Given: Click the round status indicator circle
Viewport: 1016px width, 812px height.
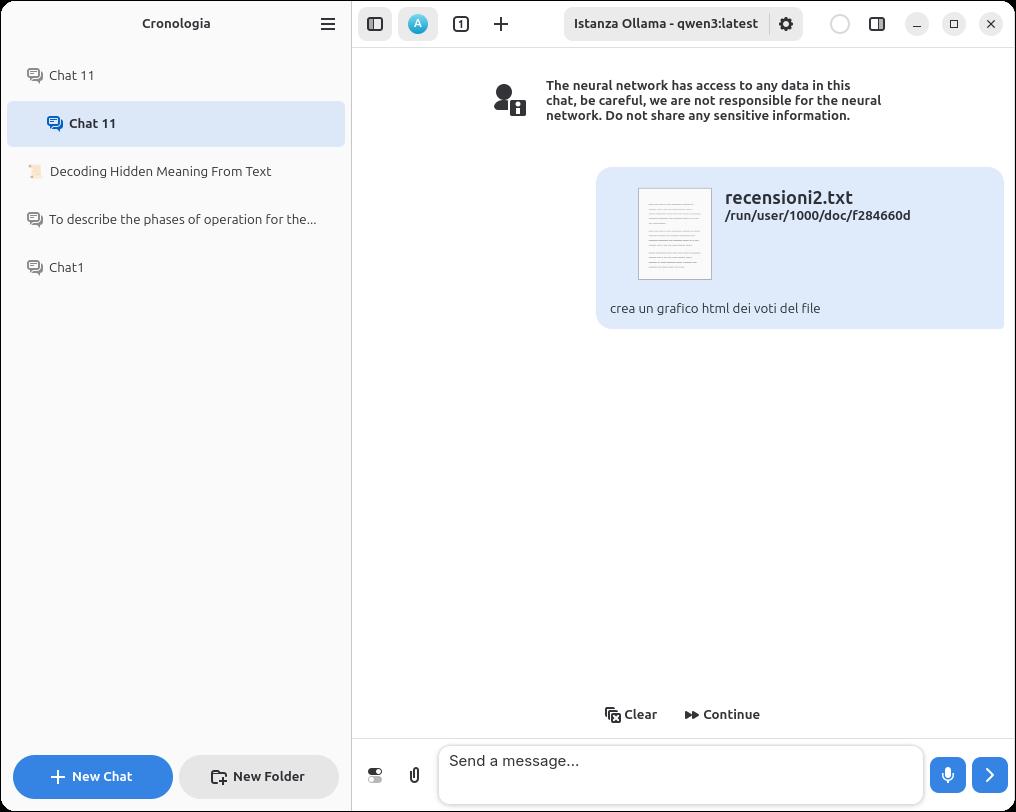Looking at the screenshot, I should tap(840, 24).
